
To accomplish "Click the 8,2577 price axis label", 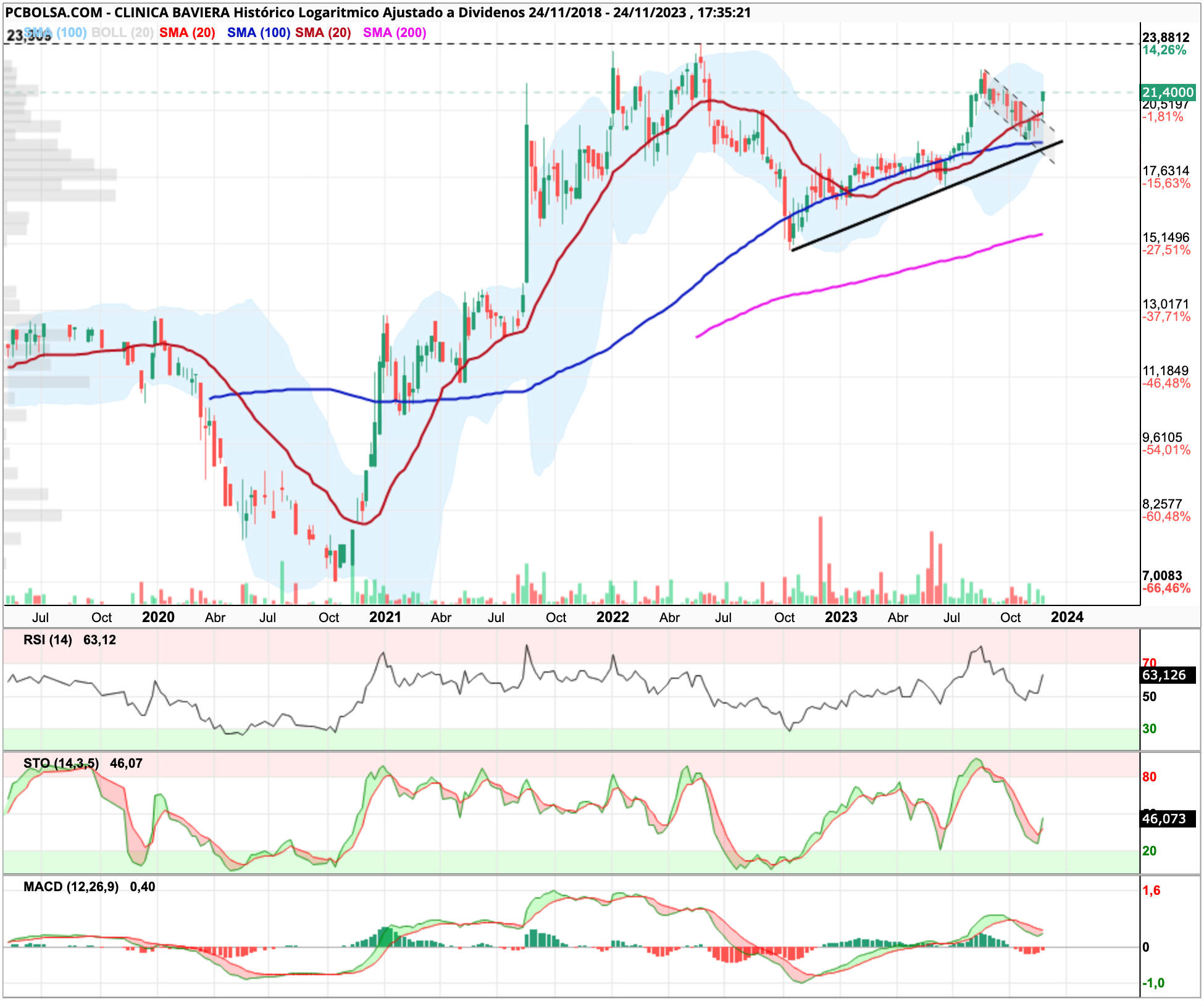I will click(1162, 504).
